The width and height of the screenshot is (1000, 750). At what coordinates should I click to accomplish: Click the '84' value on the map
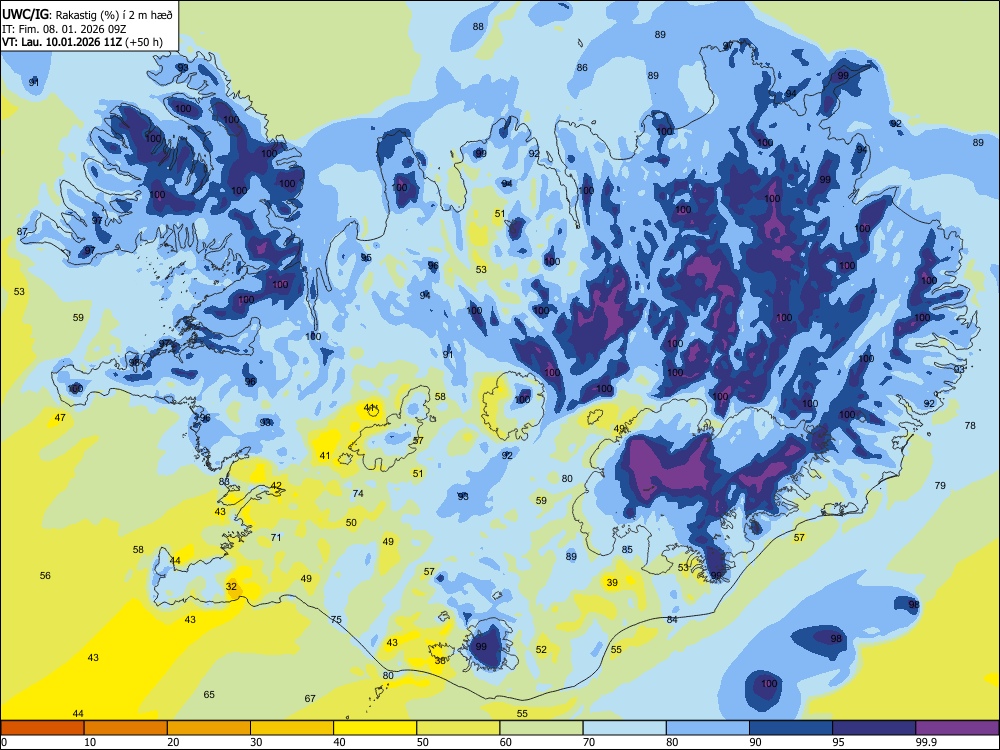point(672,619)
